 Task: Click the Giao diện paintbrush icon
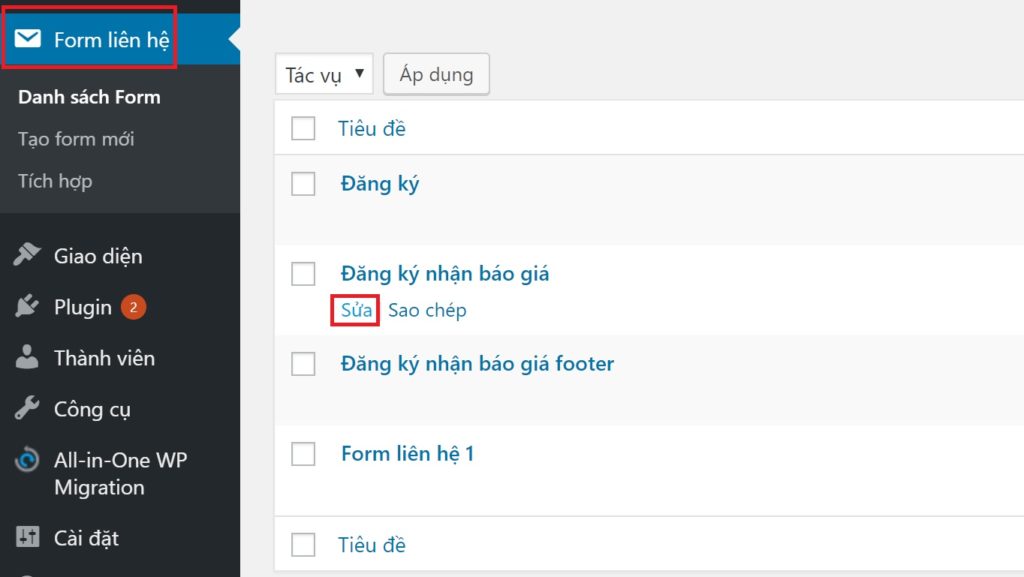[x=27, y=256]
